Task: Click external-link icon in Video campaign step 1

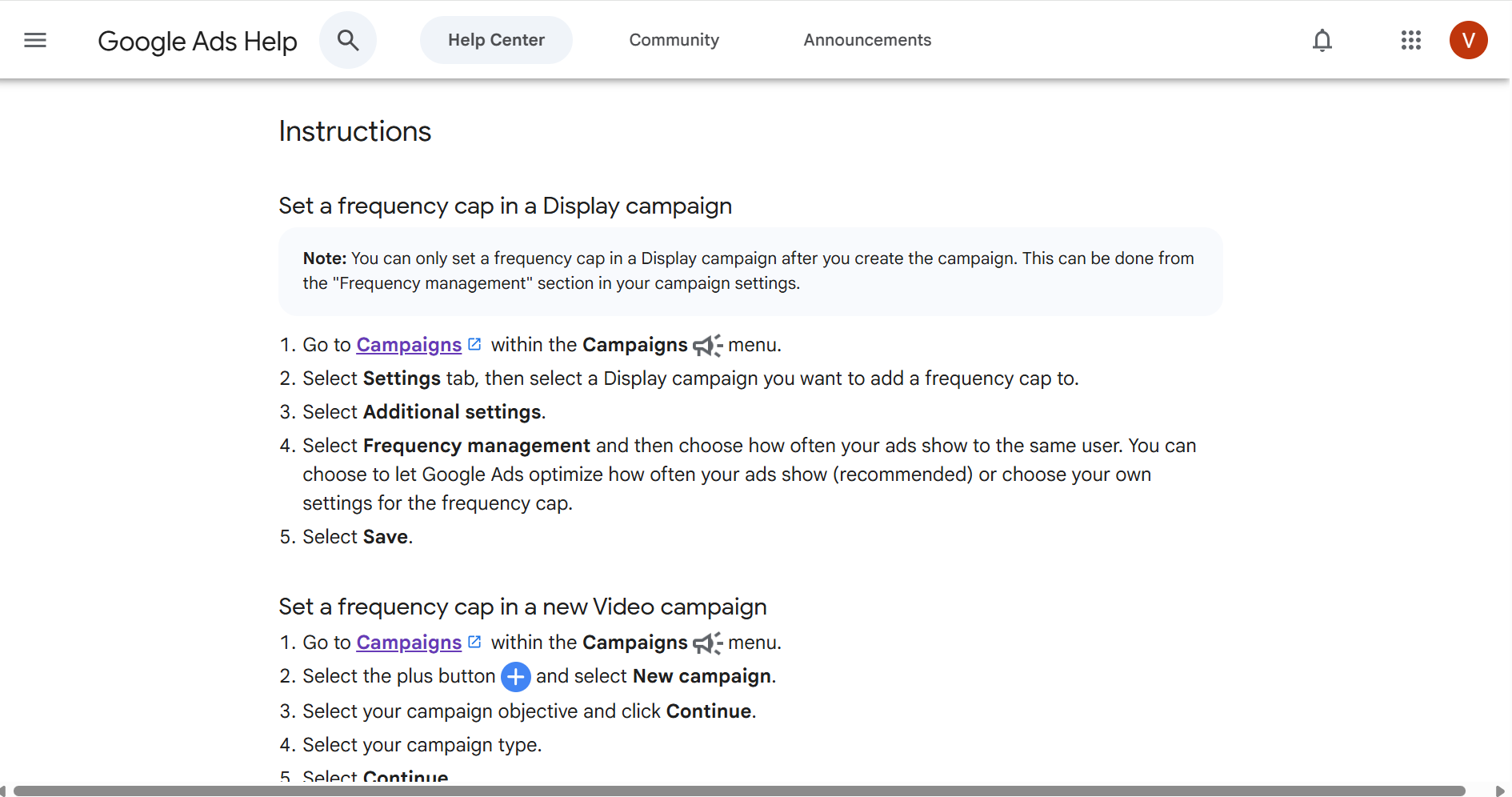Action: tap(474, 642)
